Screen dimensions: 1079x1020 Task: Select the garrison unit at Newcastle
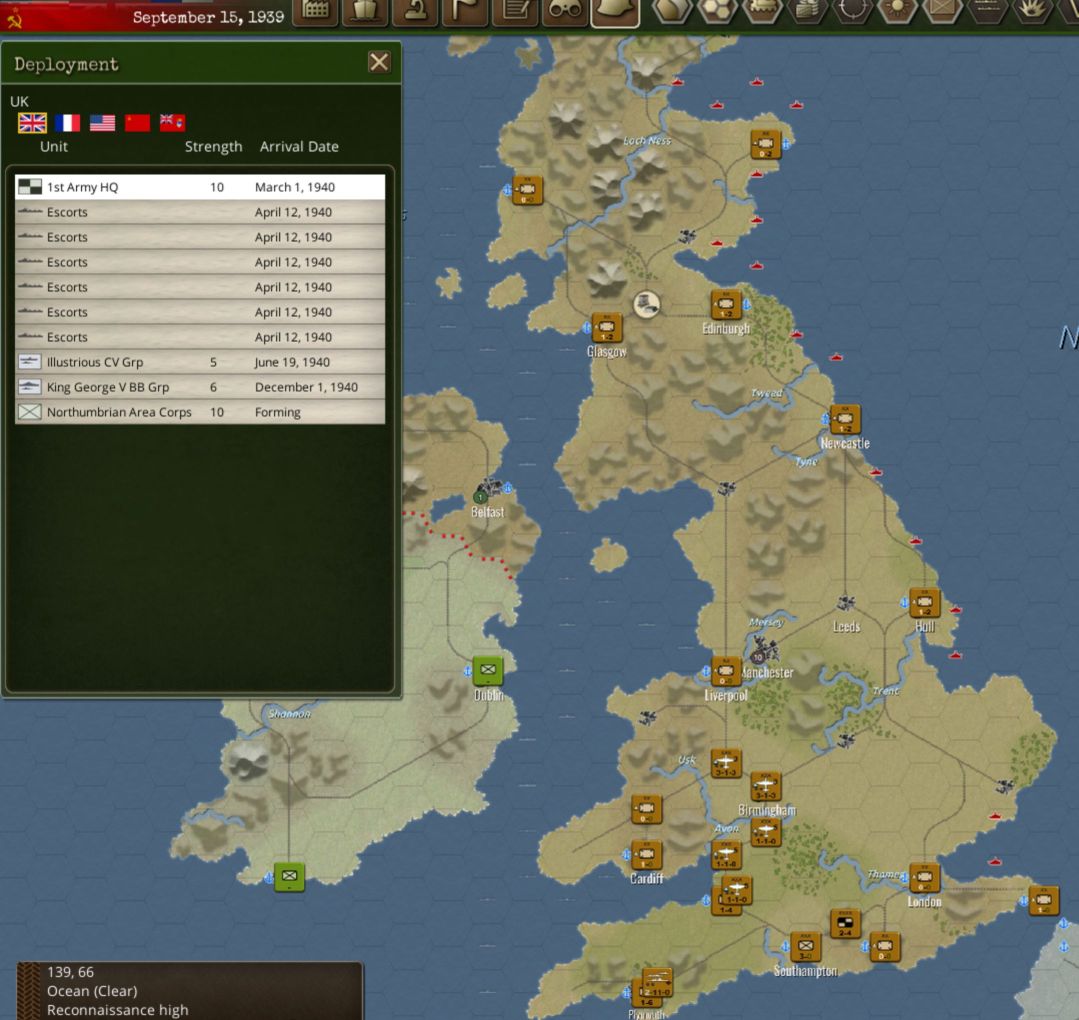coord(845,419)
